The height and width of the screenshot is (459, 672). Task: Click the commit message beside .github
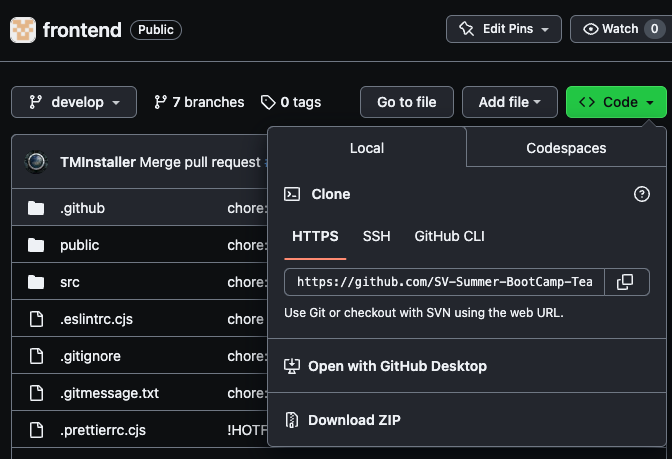(x=247, y=208)
